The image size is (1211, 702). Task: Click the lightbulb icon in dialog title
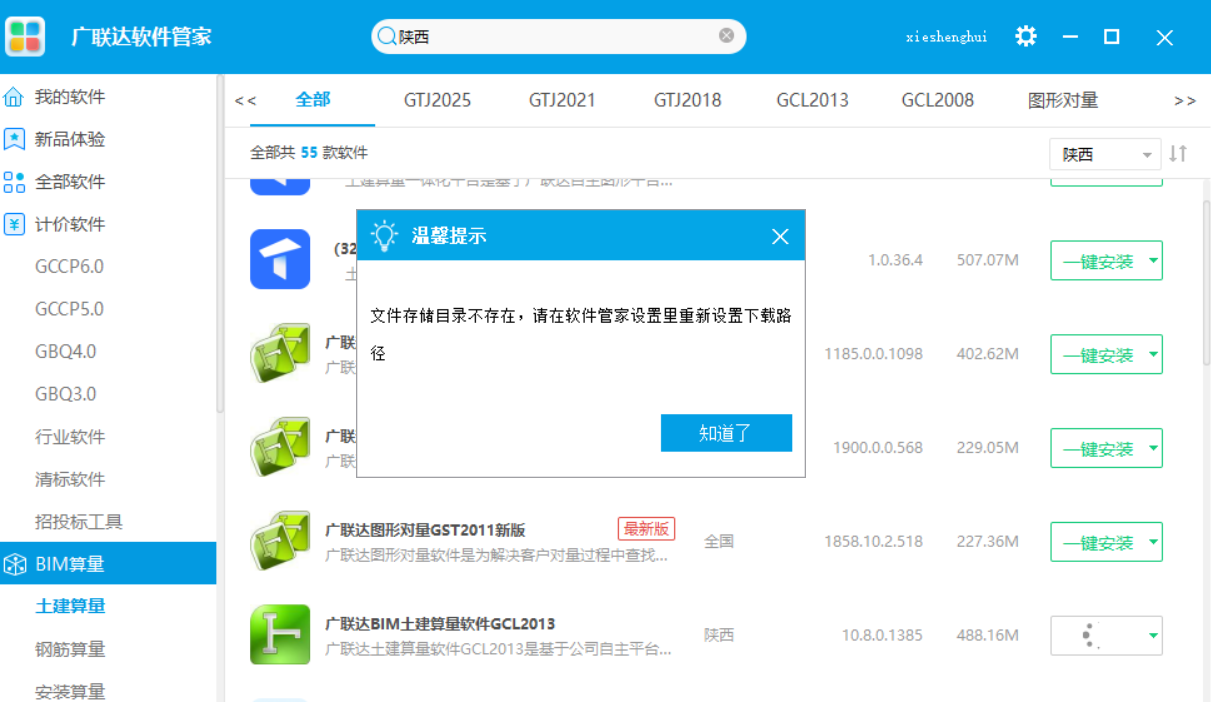click(384, 236)
